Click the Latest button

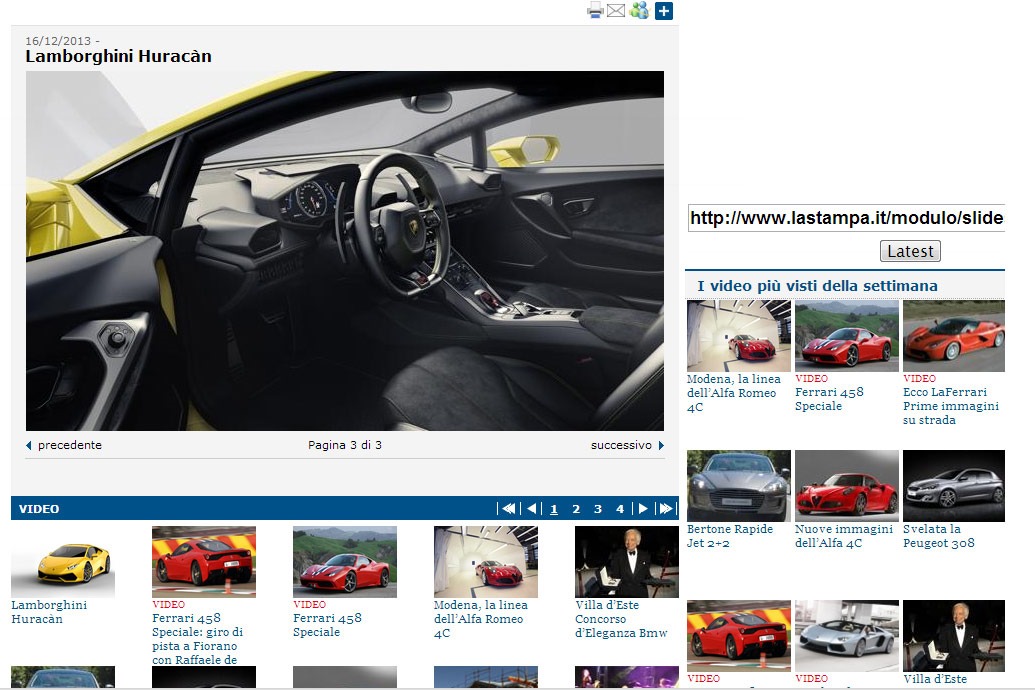910,251
